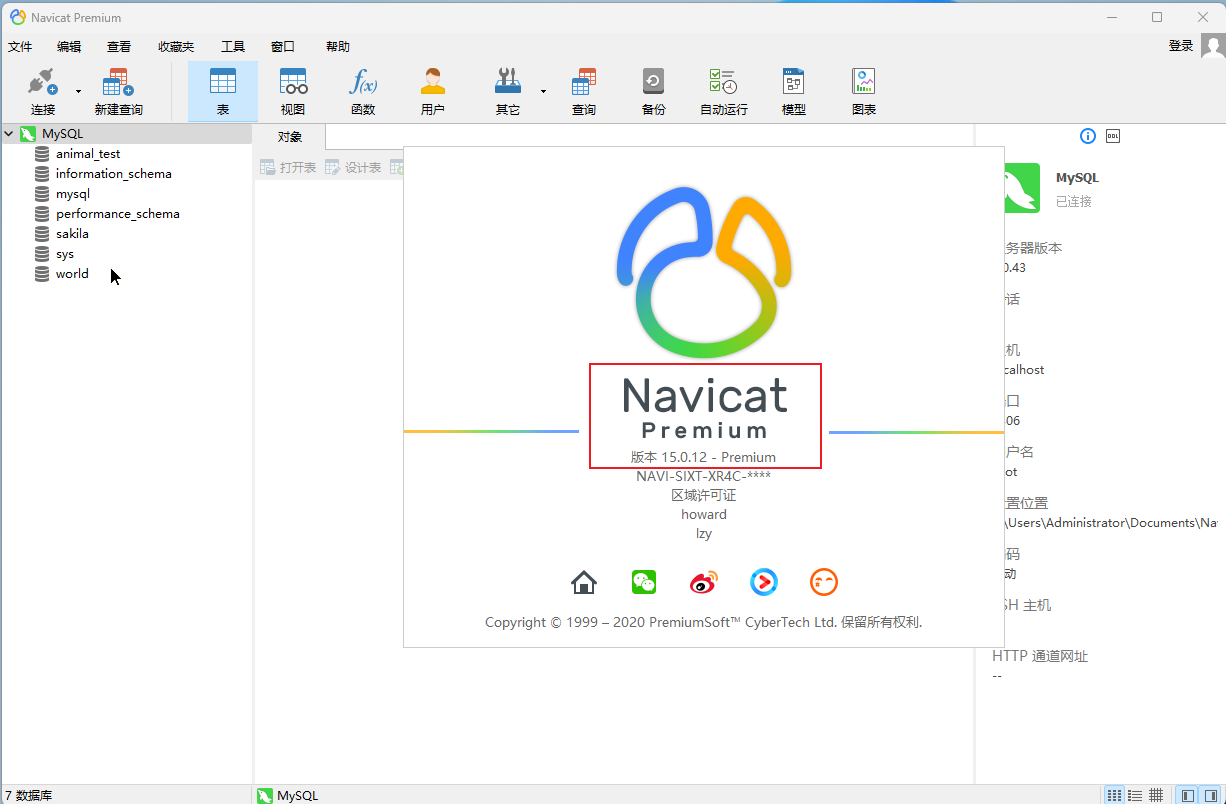Select the sys database
1226x804 pixels.
[x=65, y=254]
